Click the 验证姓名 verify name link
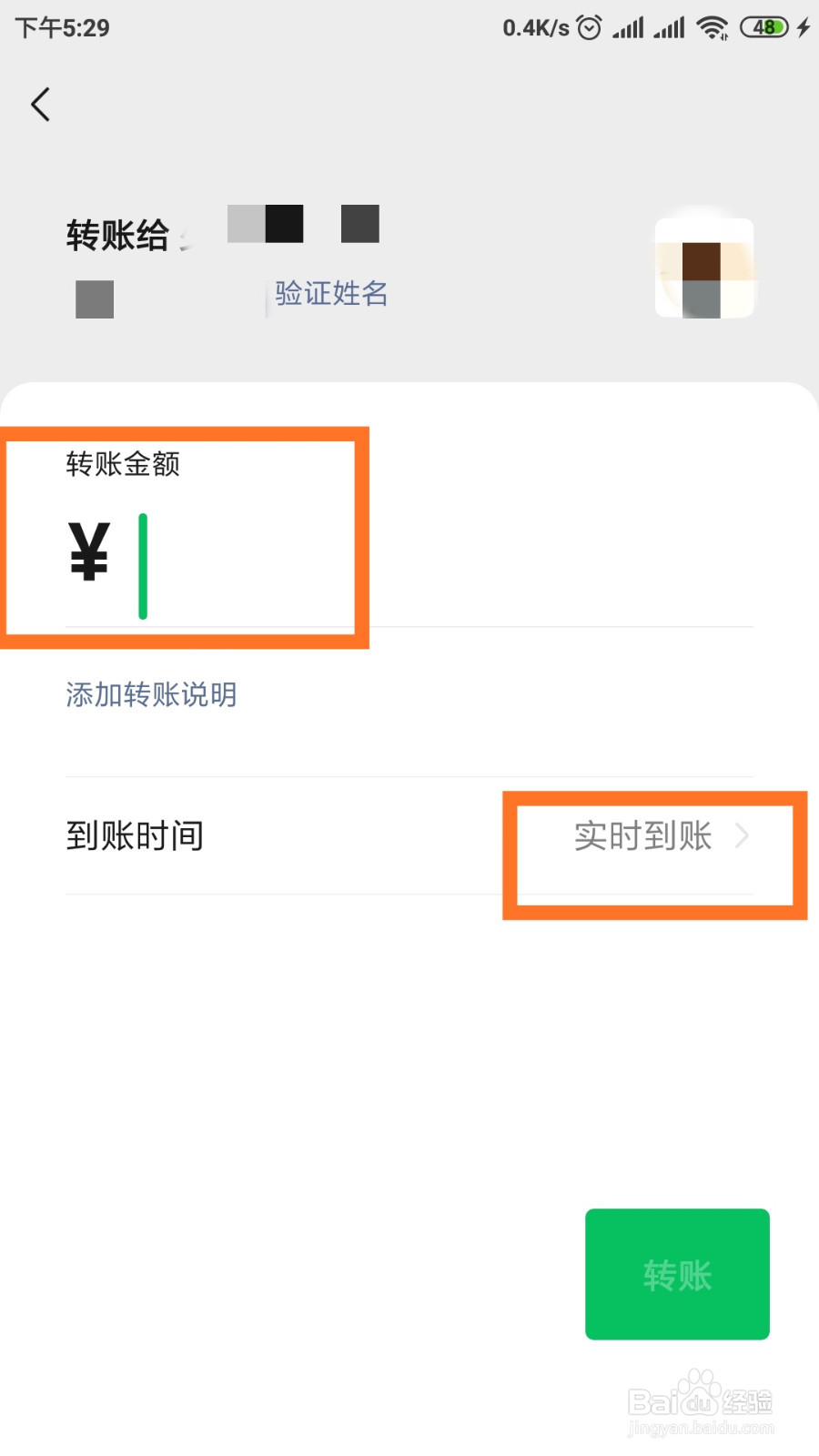 click(330, 294)
